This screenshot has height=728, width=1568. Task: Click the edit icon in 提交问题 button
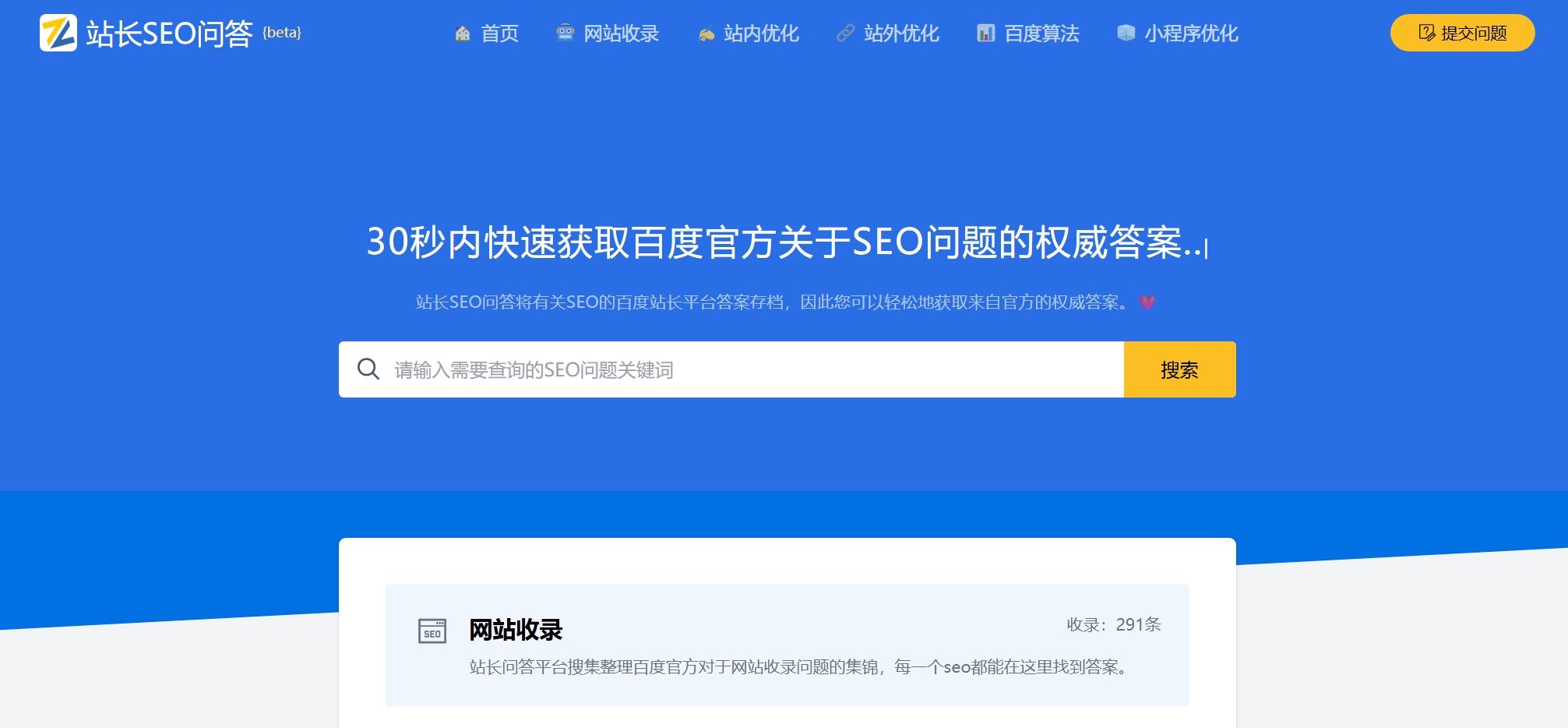pyautogui.click(x=1427, y=33)
